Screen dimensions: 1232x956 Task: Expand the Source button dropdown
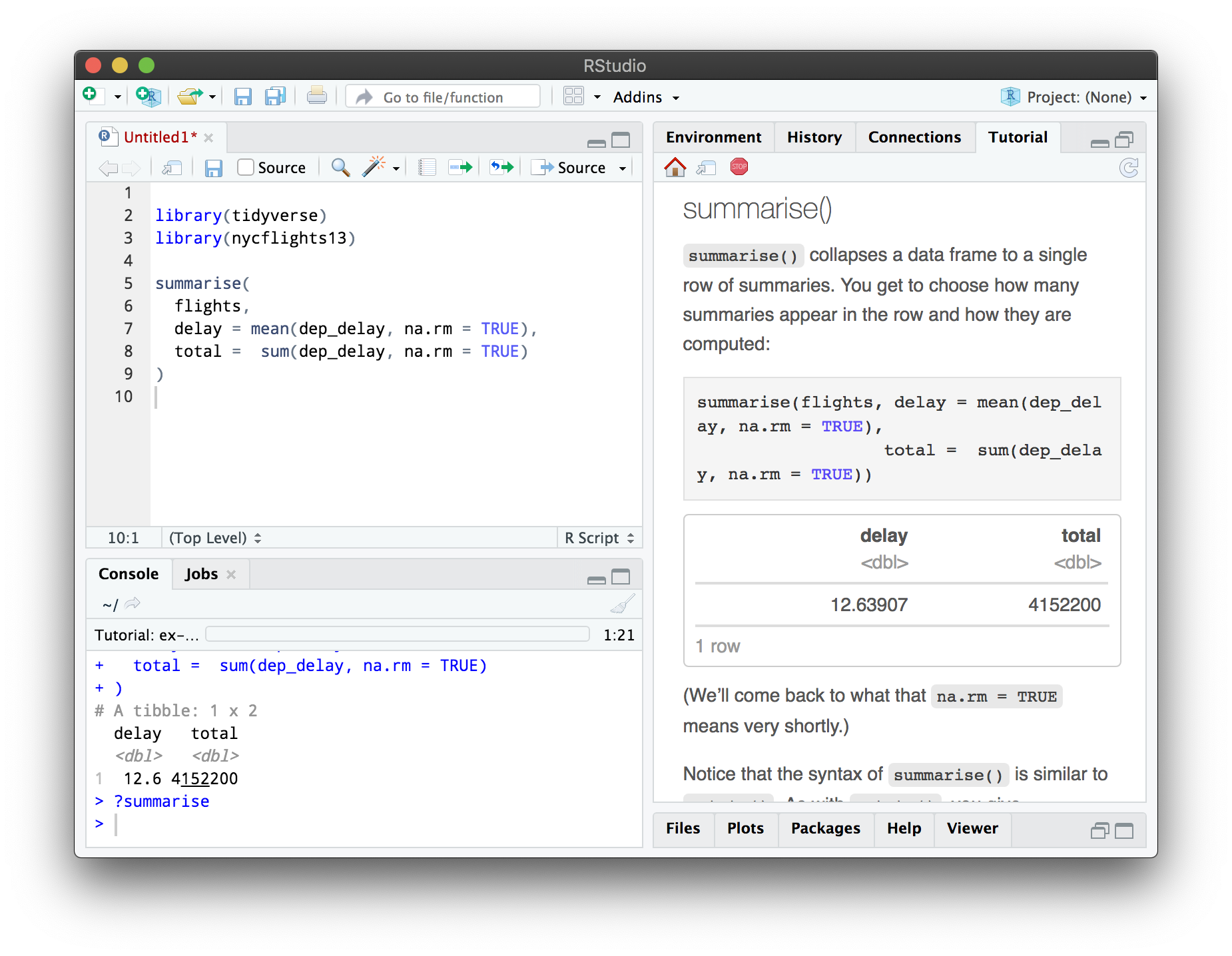click(622, 168)
